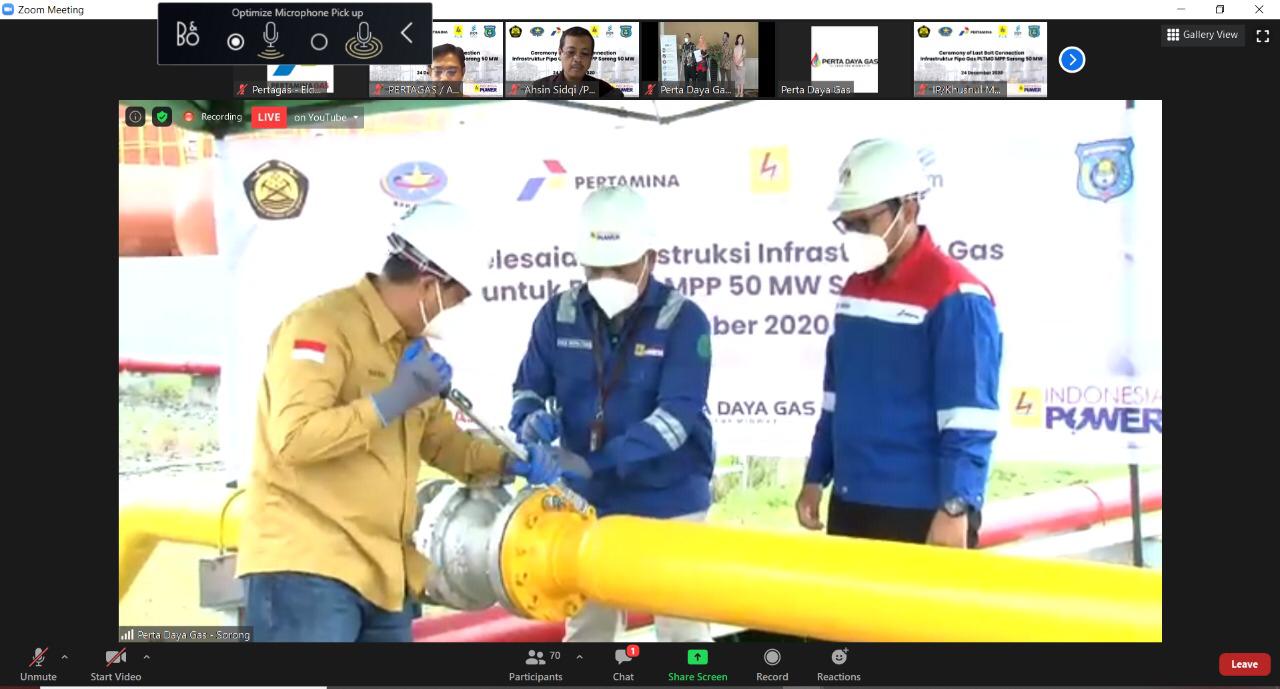Screen dimensions: 1280x689
Task: Click the green encryption shield icon
Action: [162, 116]
